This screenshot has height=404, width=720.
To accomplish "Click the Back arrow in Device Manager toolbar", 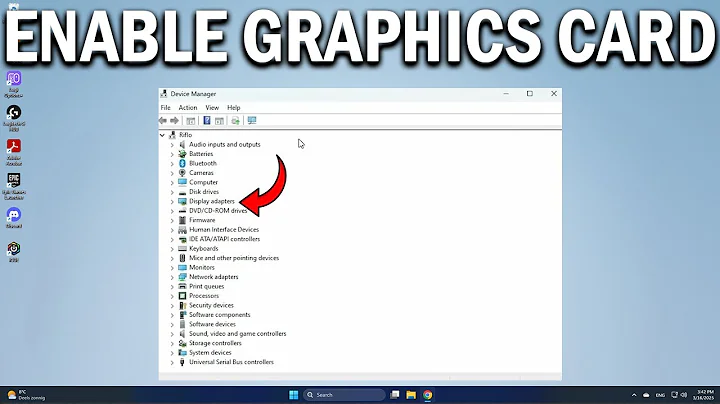I will (x=163, y=121).
